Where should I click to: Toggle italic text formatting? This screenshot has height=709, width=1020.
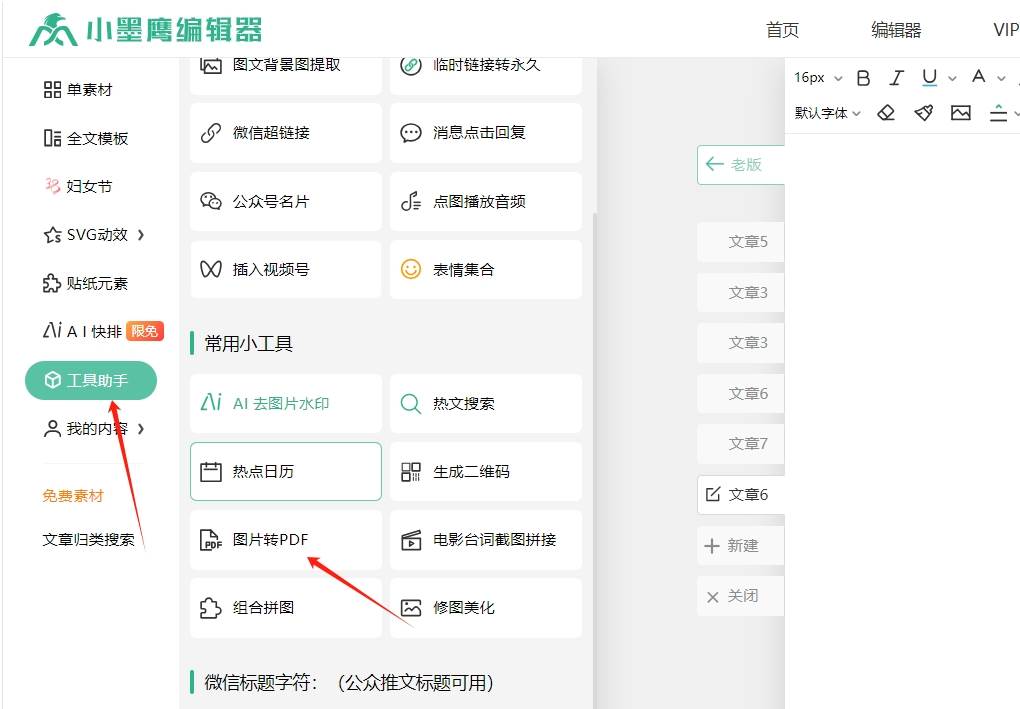click(897, 78)
